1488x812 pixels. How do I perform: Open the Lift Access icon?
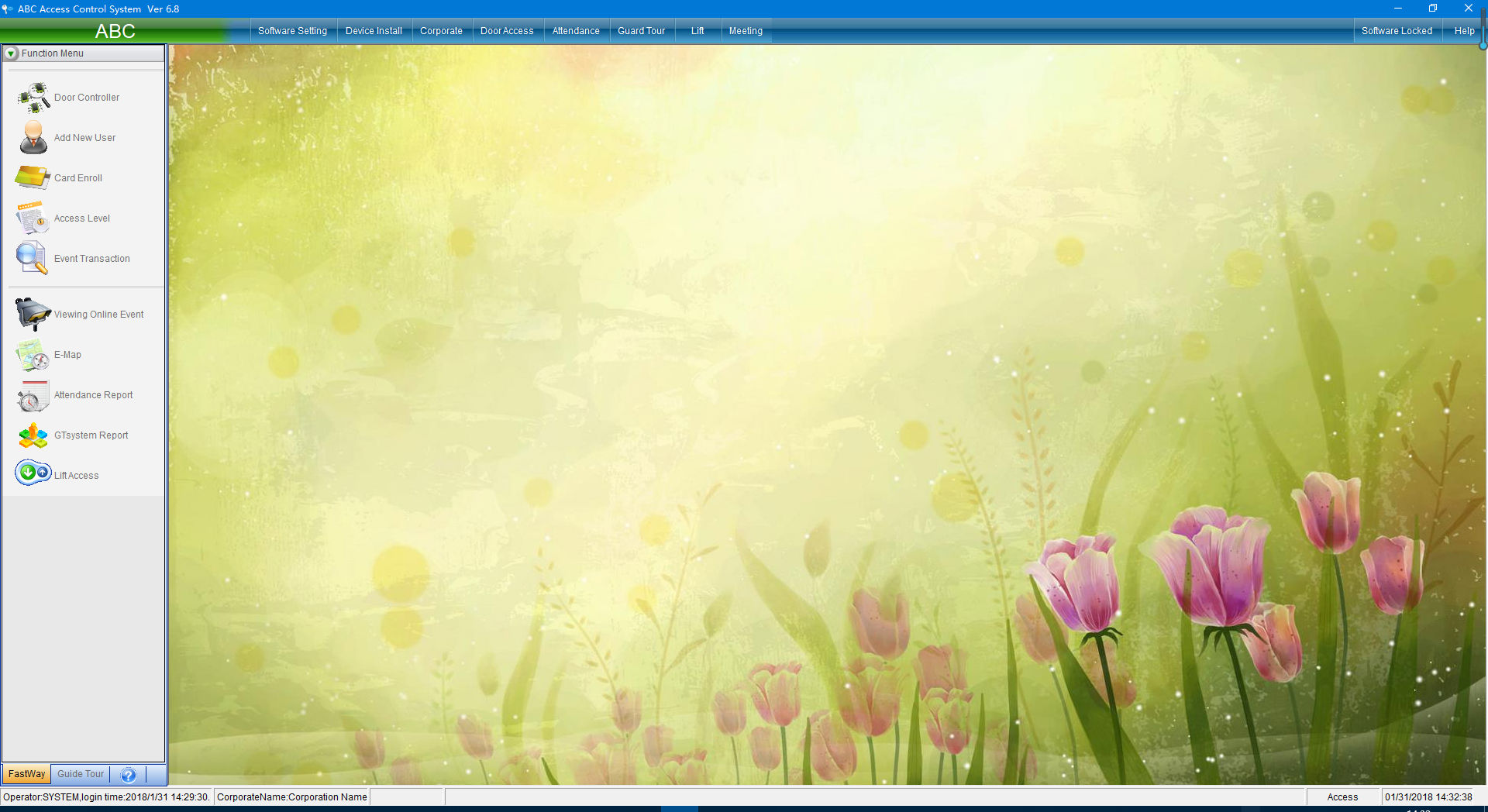pyautogui.click(x=33, y=473)
